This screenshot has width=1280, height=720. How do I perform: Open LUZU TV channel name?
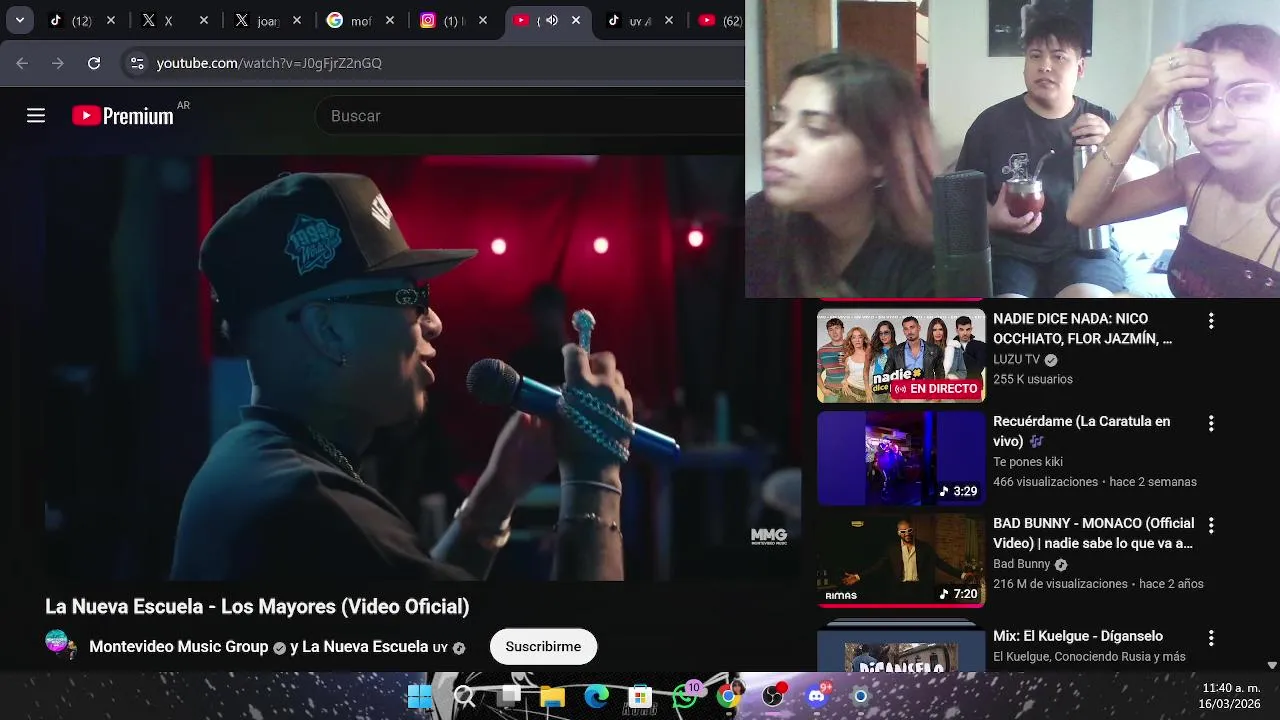coord(1017,359)
